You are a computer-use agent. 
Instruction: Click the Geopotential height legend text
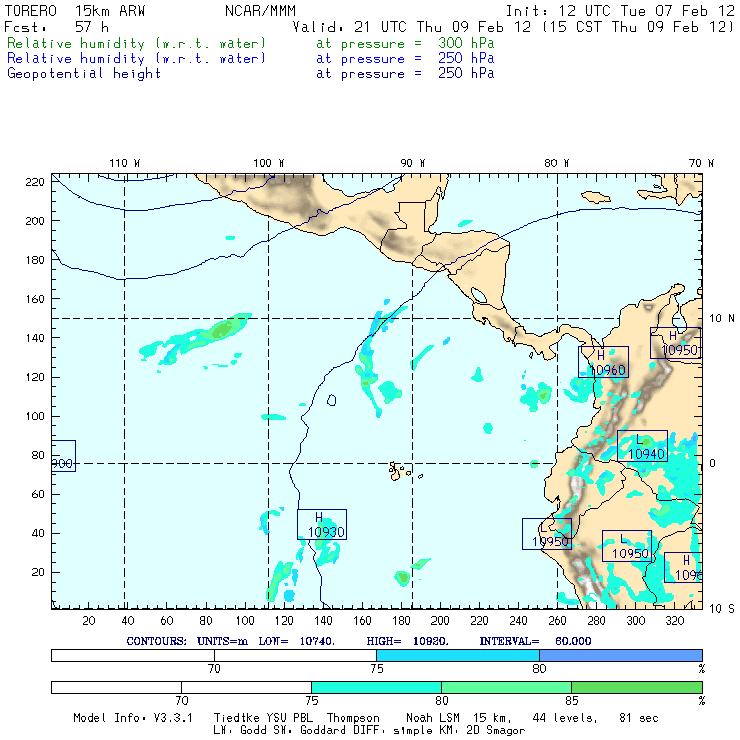(84, 73)
